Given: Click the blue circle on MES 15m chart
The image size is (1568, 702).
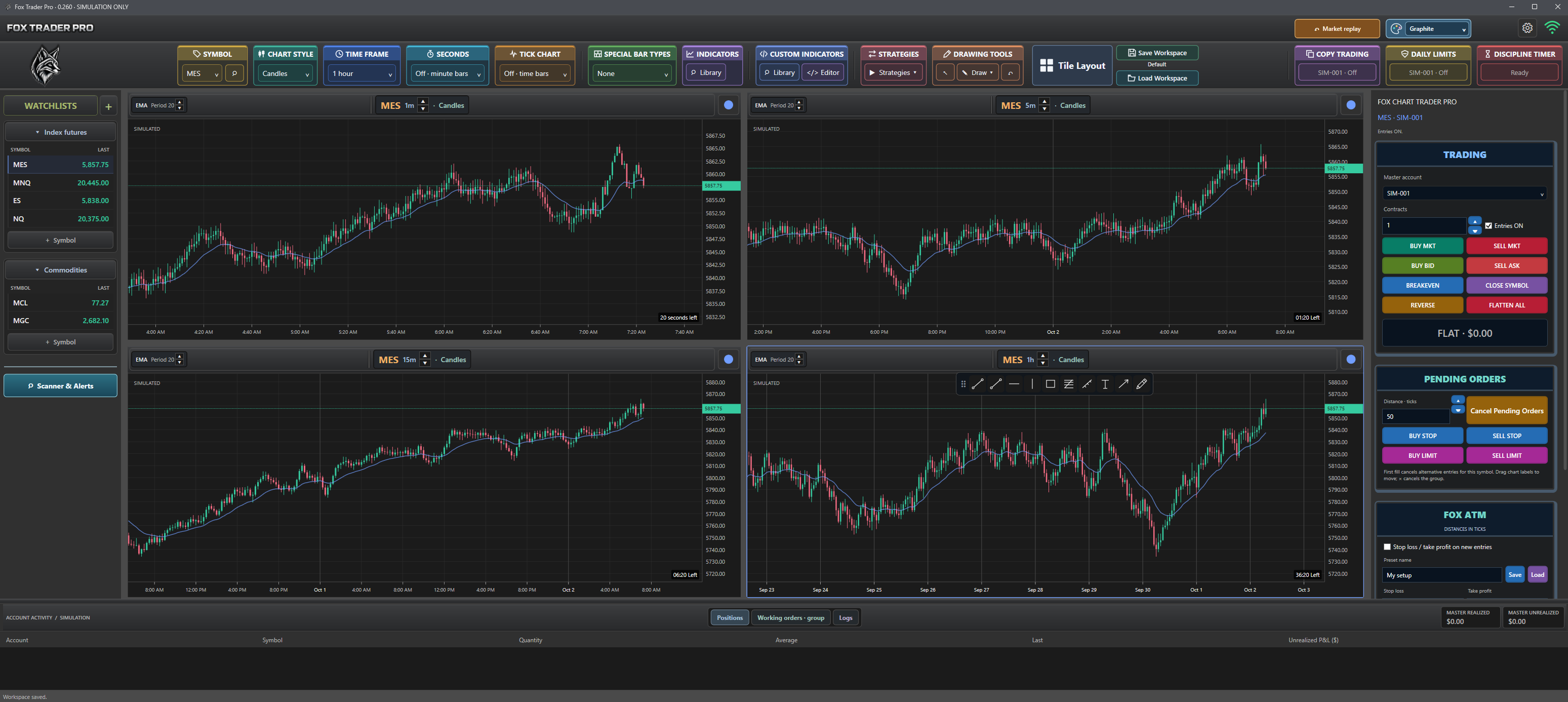Looking at the screenshot, I should [x=728, y=359].
